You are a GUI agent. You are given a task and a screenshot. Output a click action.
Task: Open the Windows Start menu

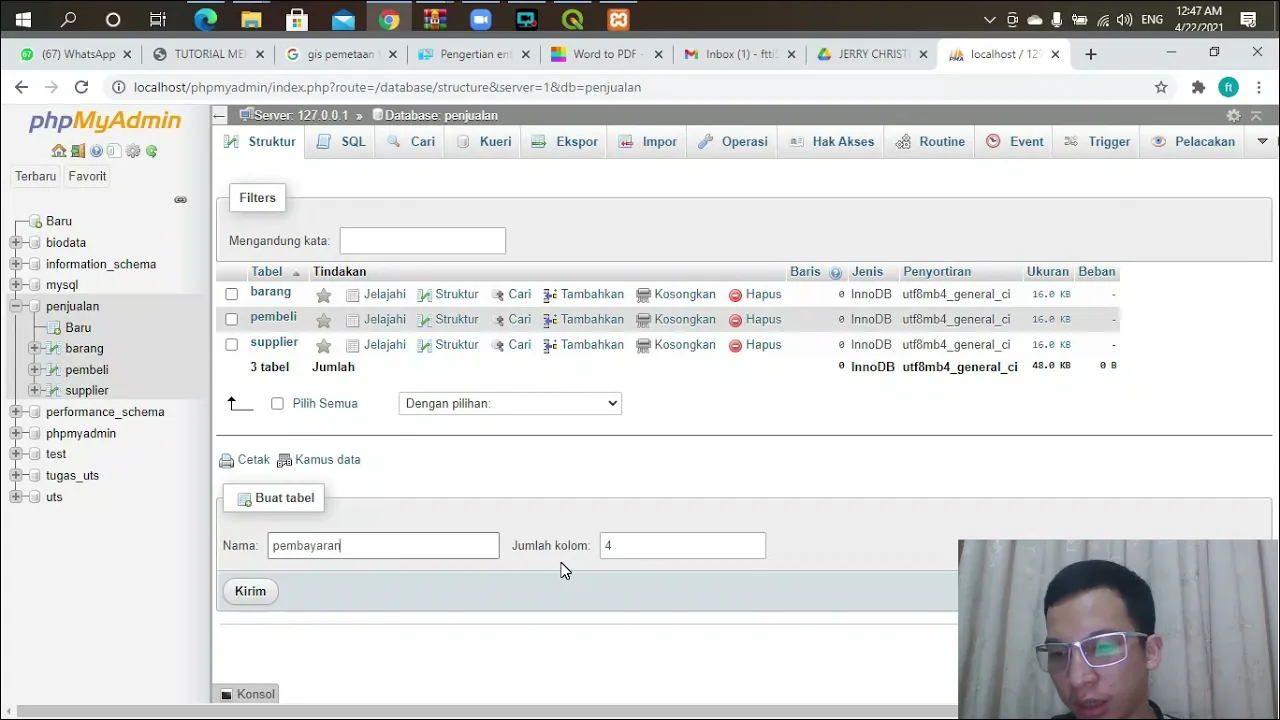coord(22,19)
